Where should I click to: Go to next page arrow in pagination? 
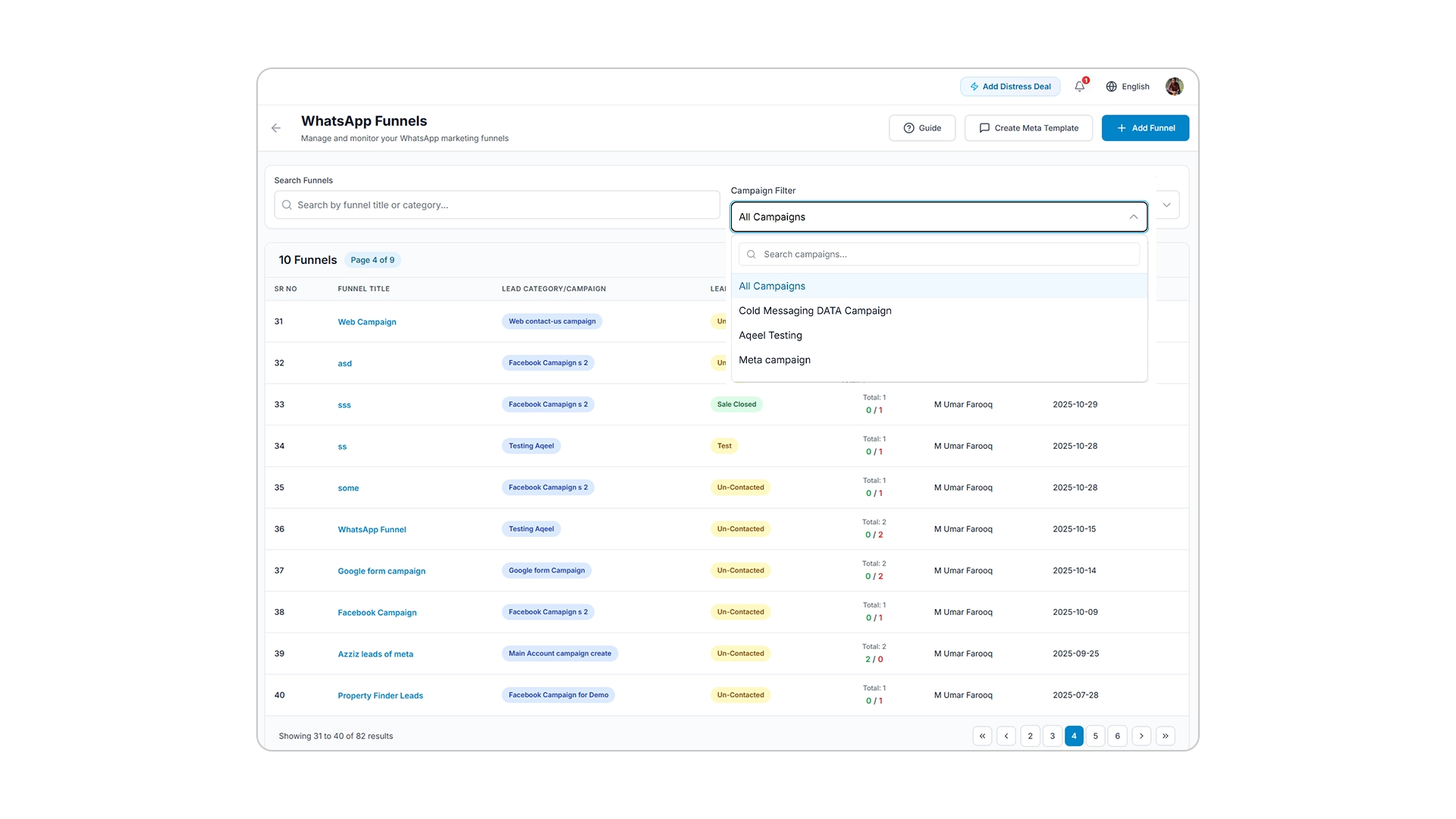(x=1141, y=736)
